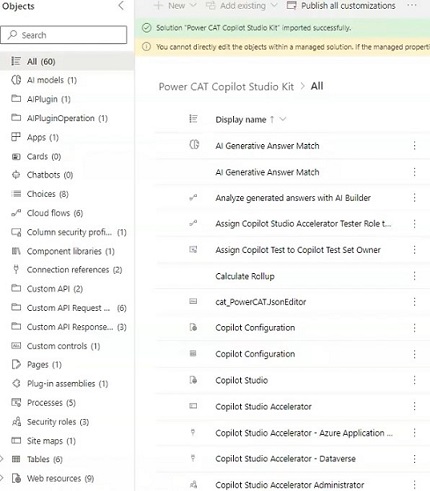The image size is (430, 491).
Task: Click the ellipsis overflow in the command bar
Action: click(412, 5)
